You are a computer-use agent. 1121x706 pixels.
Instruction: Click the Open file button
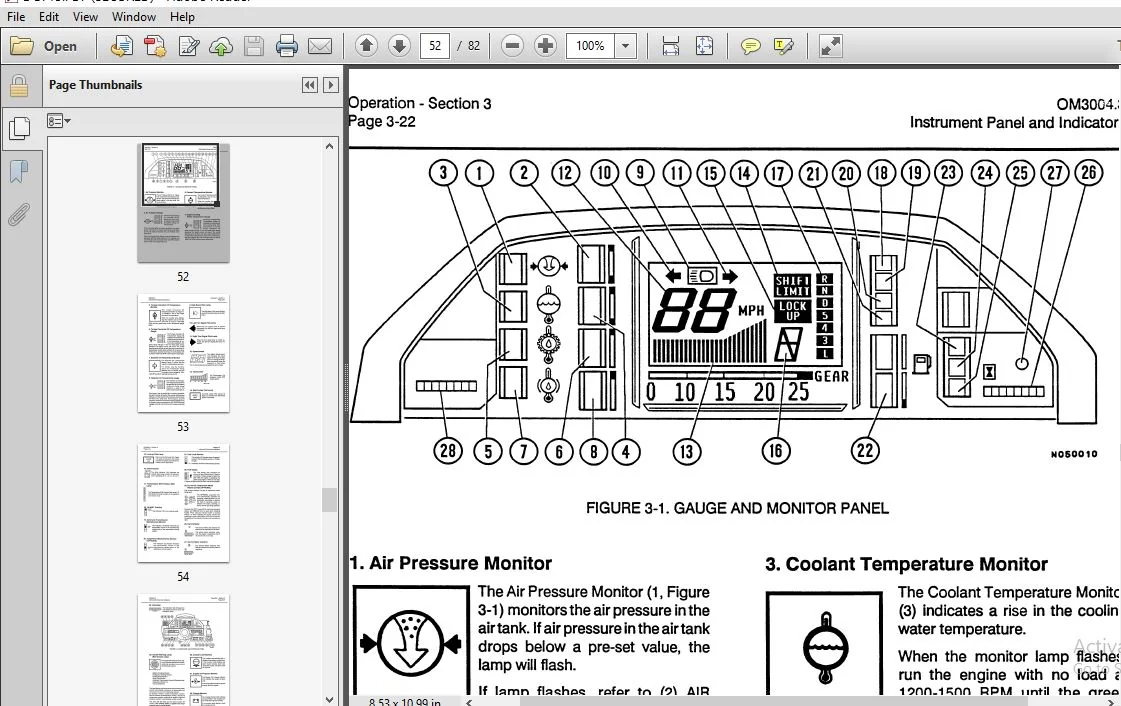[44, 46]
